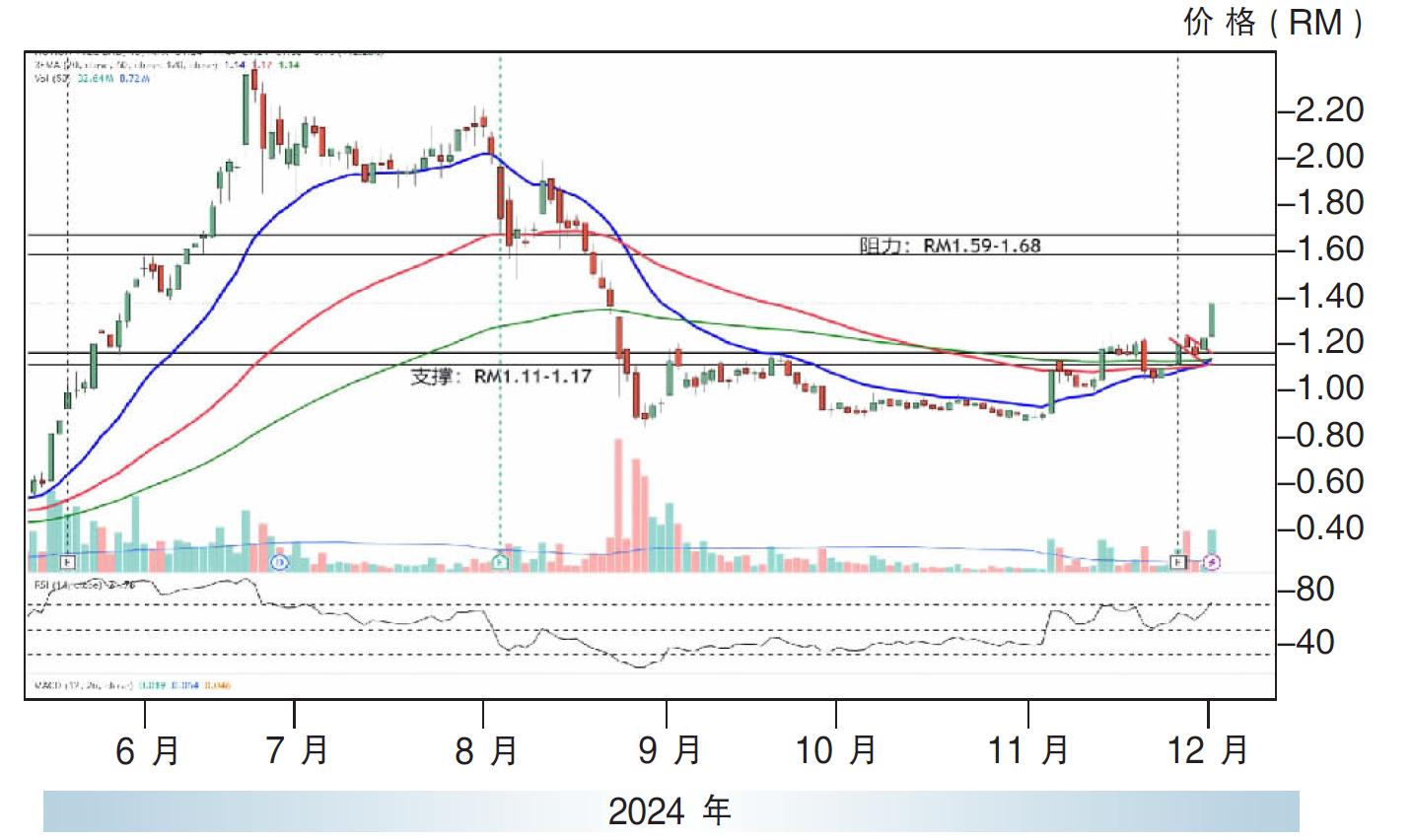
Task: Click the tallest red volume bar before September
Action: tap(618, 506)
